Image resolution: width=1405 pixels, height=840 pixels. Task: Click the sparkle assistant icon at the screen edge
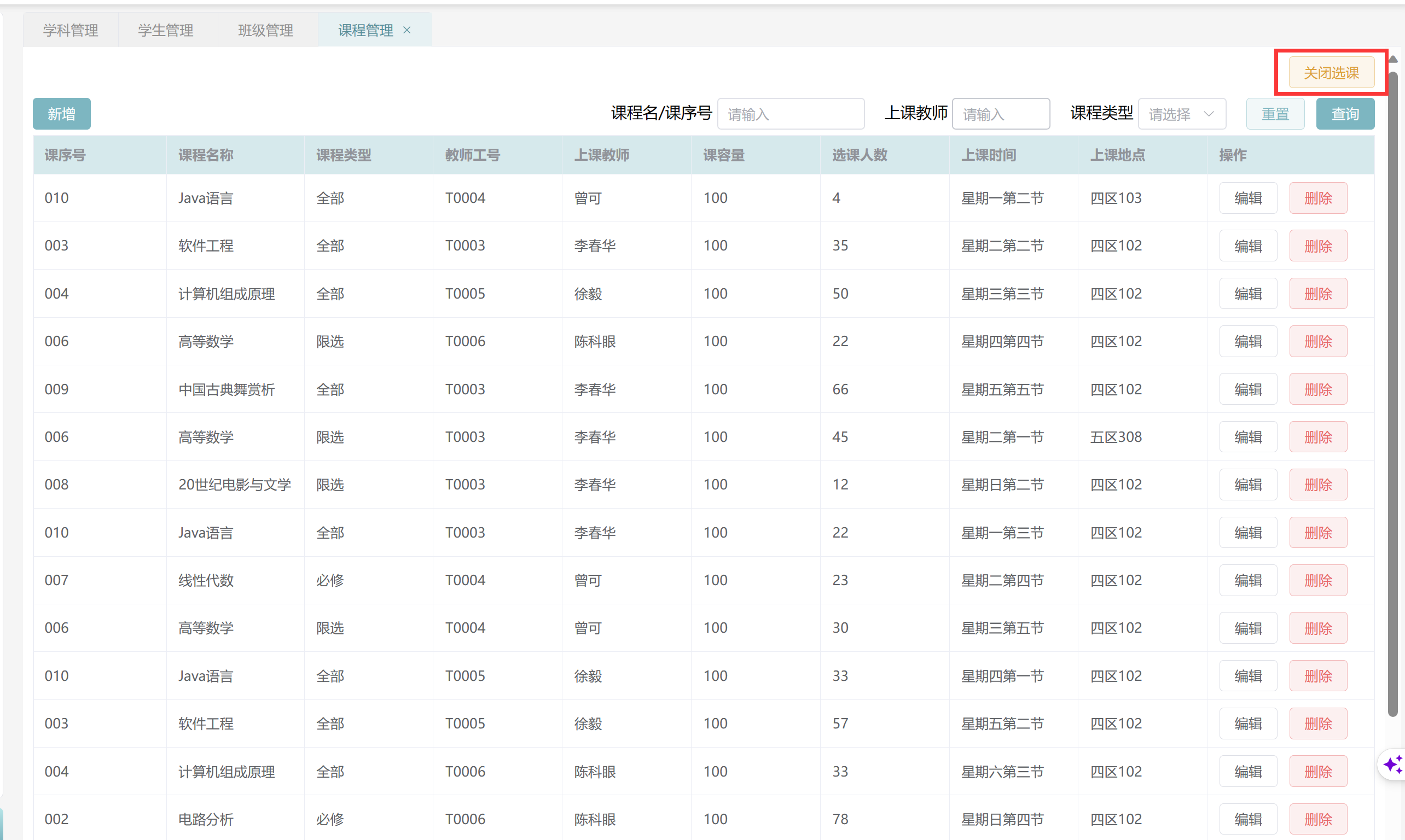tap(1392, 764)
